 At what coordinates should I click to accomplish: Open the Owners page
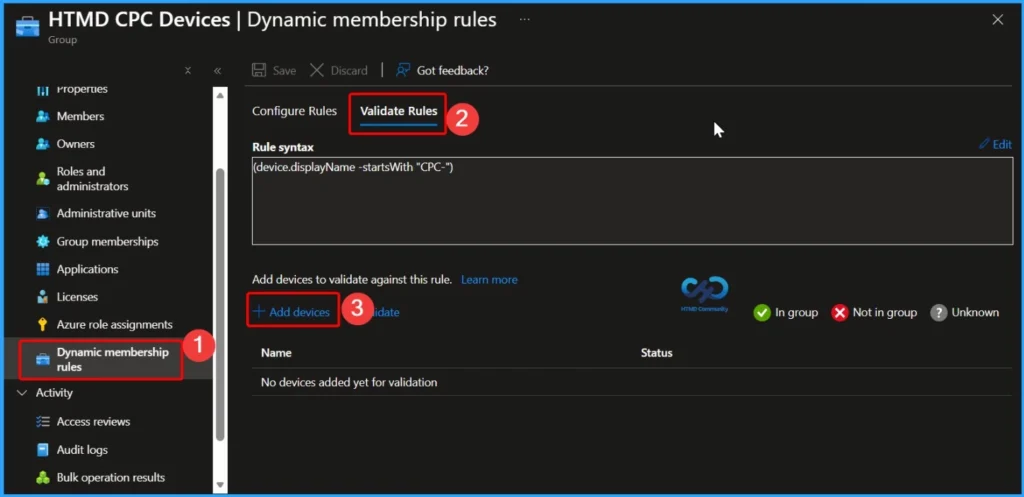click(x=76, y=144)
